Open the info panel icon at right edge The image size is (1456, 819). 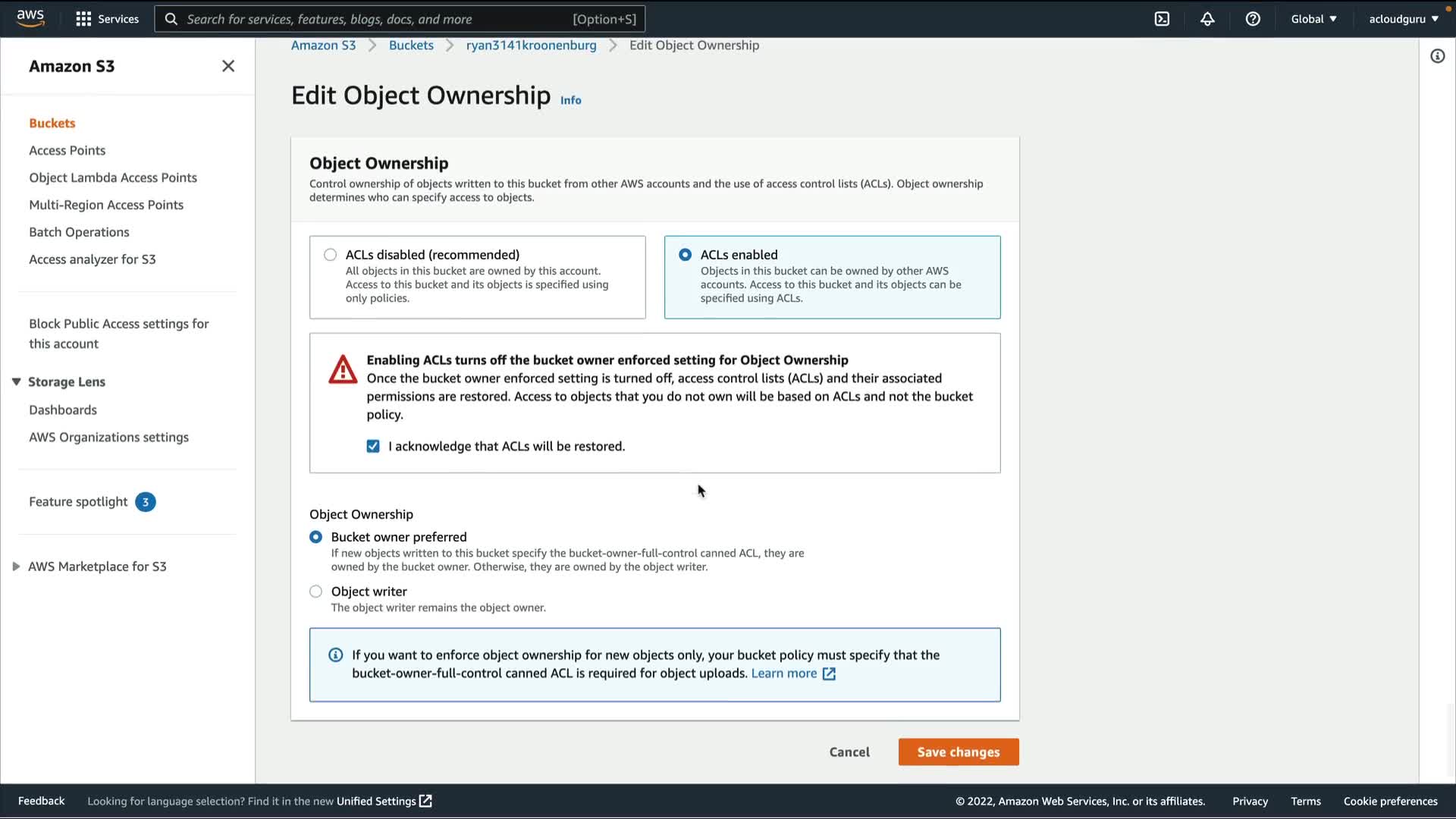click(1437, 56)
